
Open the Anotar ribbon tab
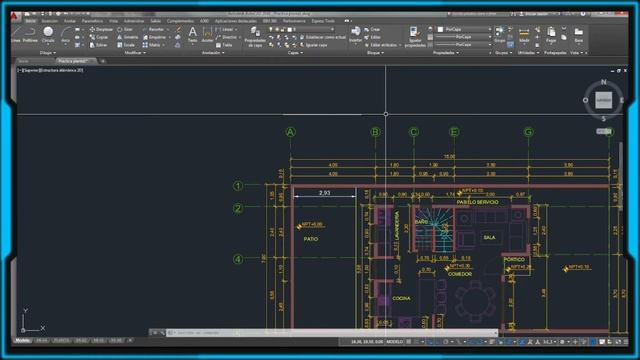[69, 21]
